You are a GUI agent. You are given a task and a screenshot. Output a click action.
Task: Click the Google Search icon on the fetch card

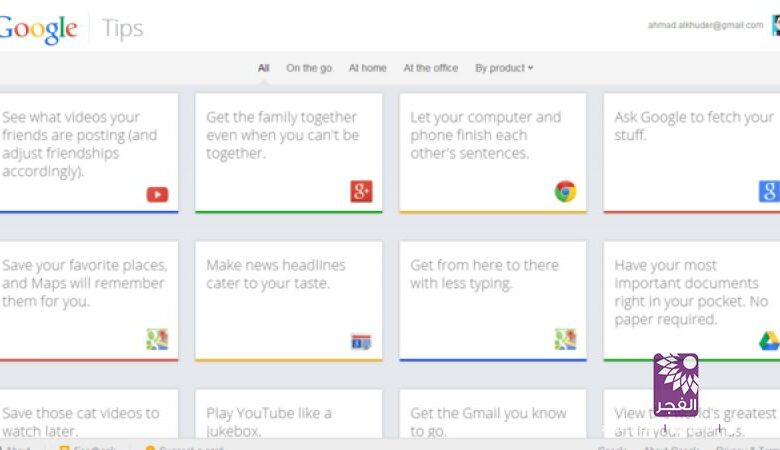click(769, 192)
